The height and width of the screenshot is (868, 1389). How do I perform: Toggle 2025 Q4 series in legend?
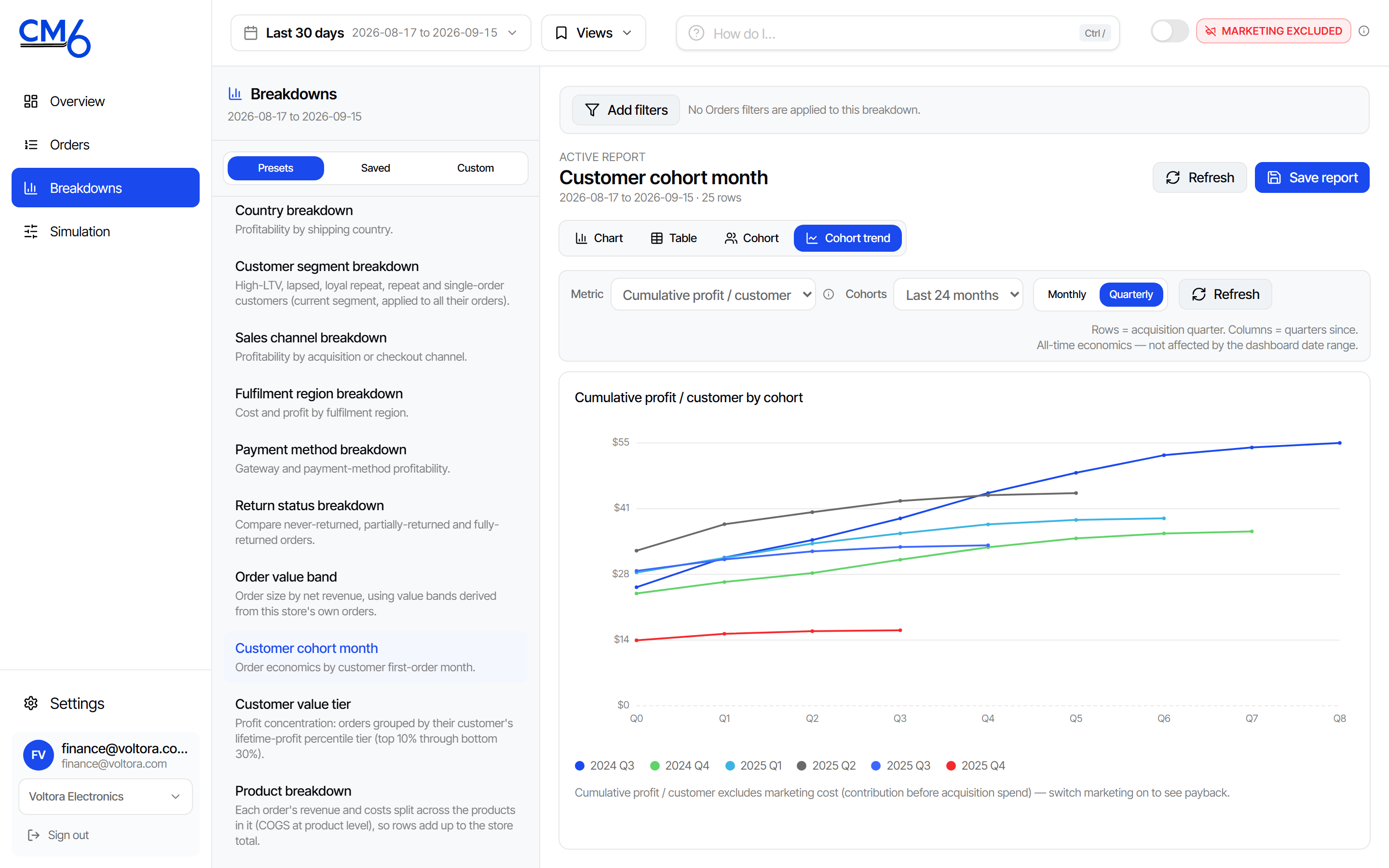tap(976, 765)
